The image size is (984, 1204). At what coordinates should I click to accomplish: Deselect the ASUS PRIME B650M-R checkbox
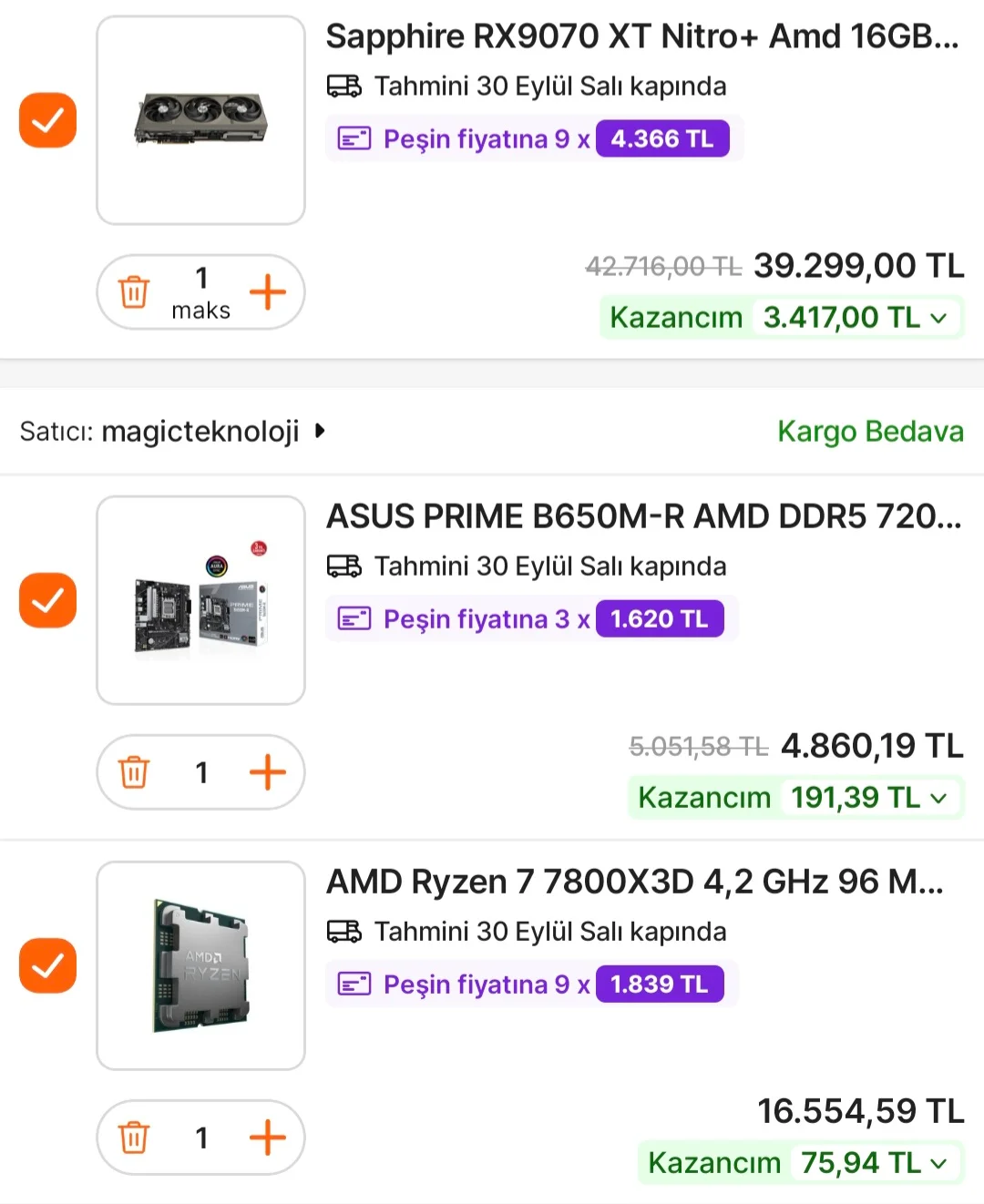click(x=47, y=600)
